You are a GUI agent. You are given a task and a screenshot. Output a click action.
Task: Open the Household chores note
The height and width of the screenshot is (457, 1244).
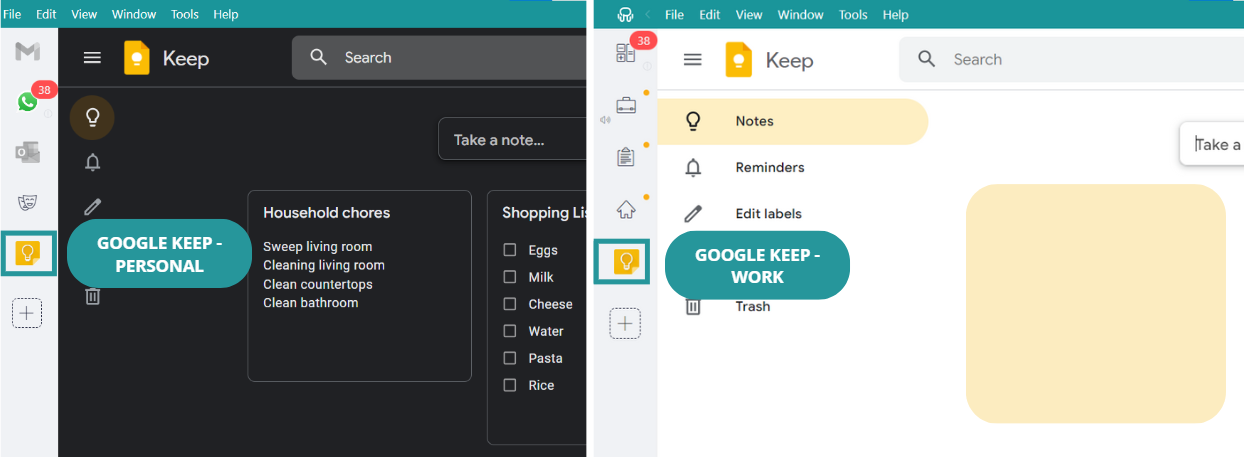359,286
